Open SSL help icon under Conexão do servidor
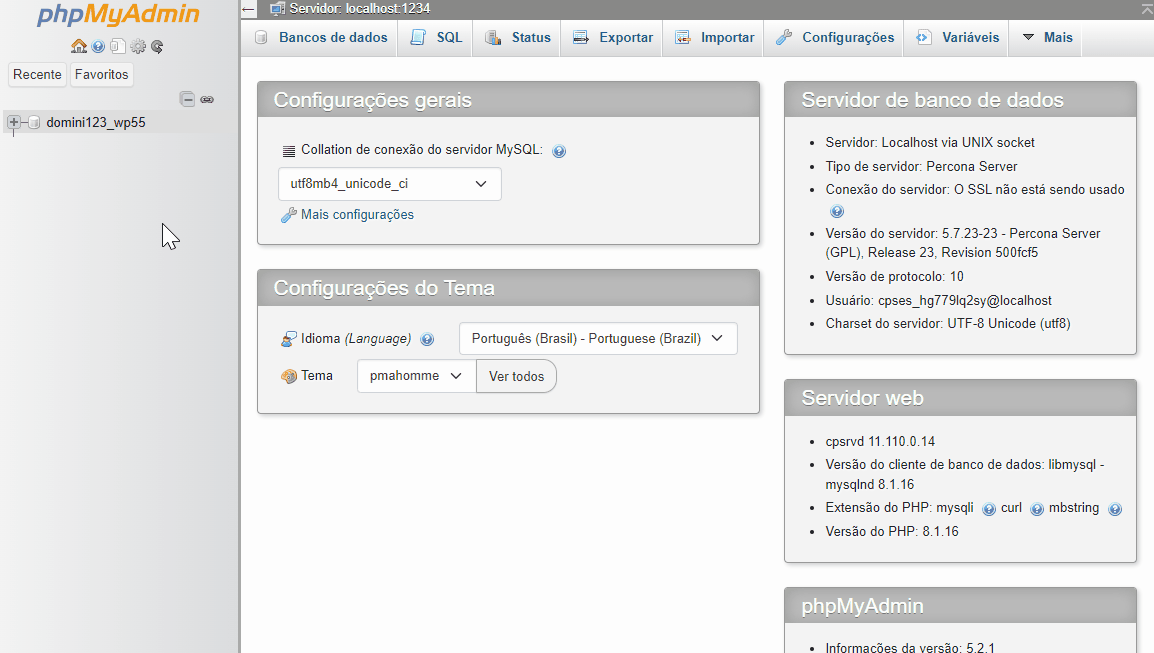This screenshot has height=653, width=1154. [x=837, y=212]
